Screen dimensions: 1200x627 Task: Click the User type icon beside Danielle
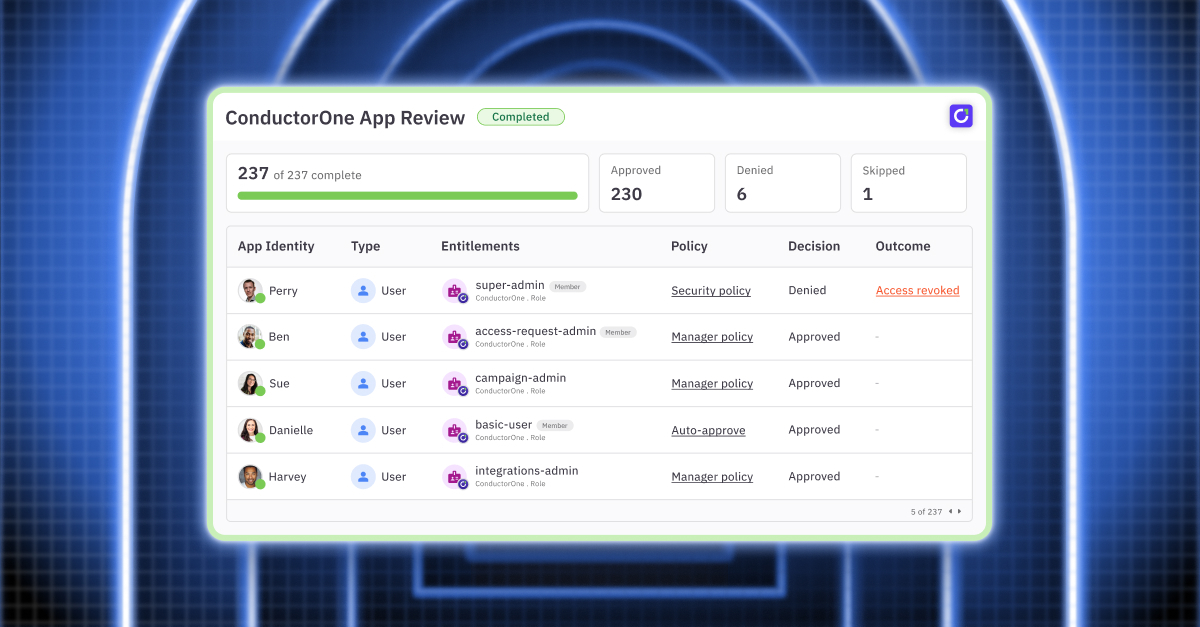point(362,430)
